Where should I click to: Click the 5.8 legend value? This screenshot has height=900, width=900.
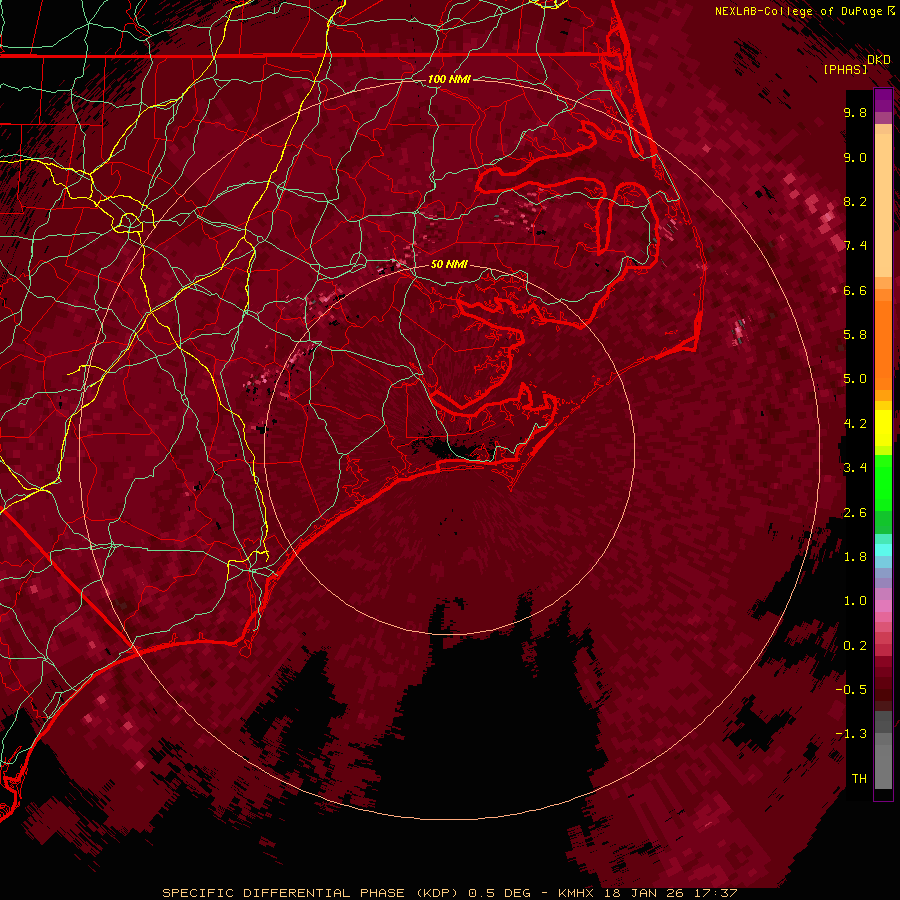(x=855, y=335)
